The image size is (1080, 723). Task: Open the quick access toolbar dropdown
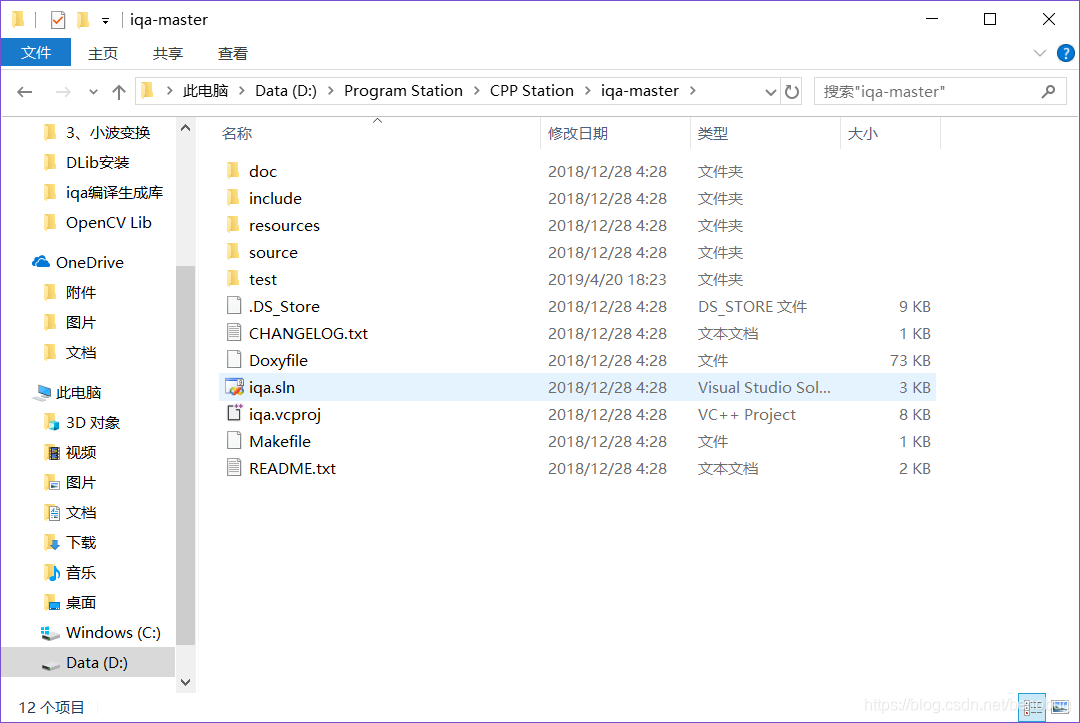tap(105, 21)
